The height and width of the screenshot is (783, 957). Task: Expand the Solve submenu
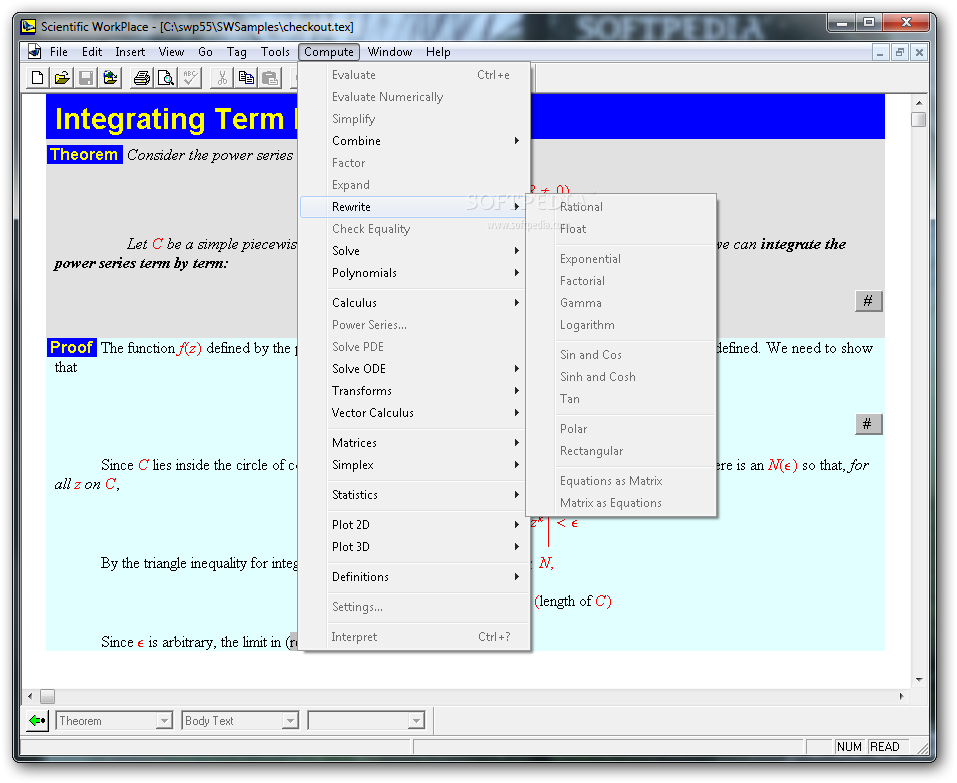tap(414, 251)
